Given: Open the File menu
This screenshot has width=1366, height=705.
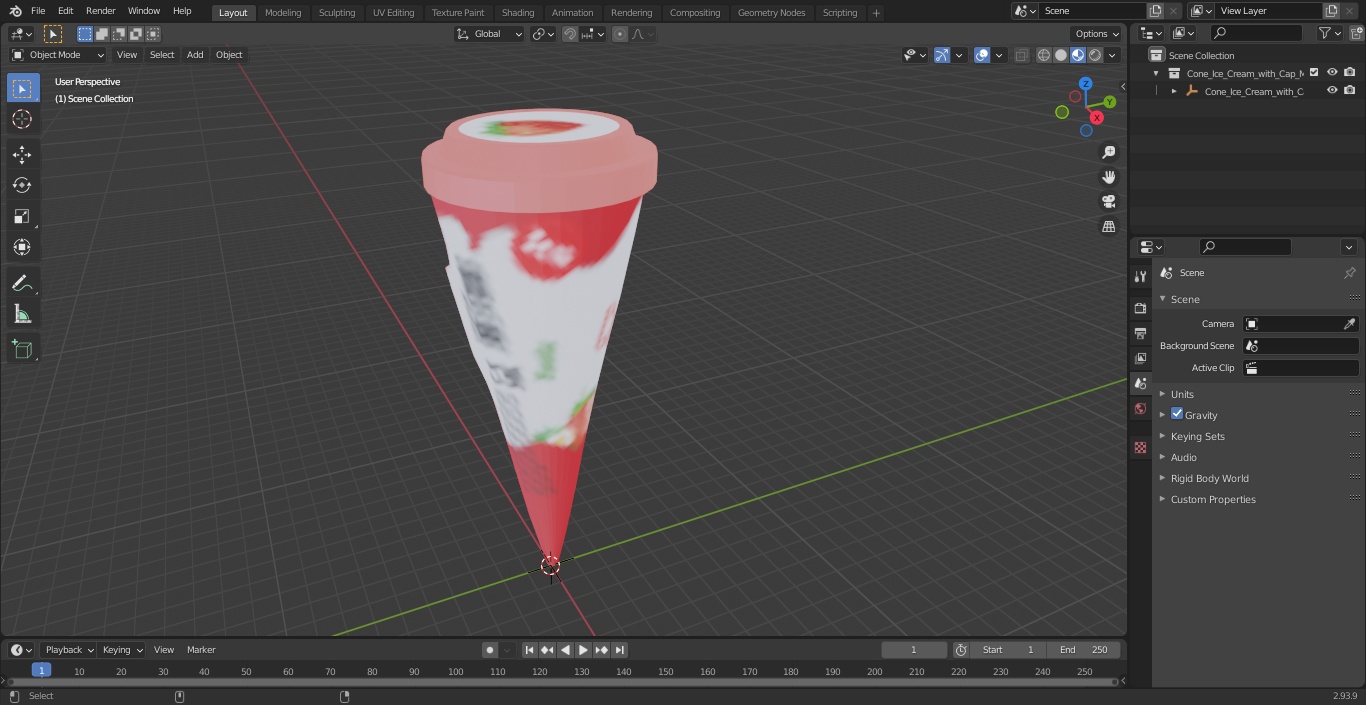Looking at the screenshot, I should point(38,11).
